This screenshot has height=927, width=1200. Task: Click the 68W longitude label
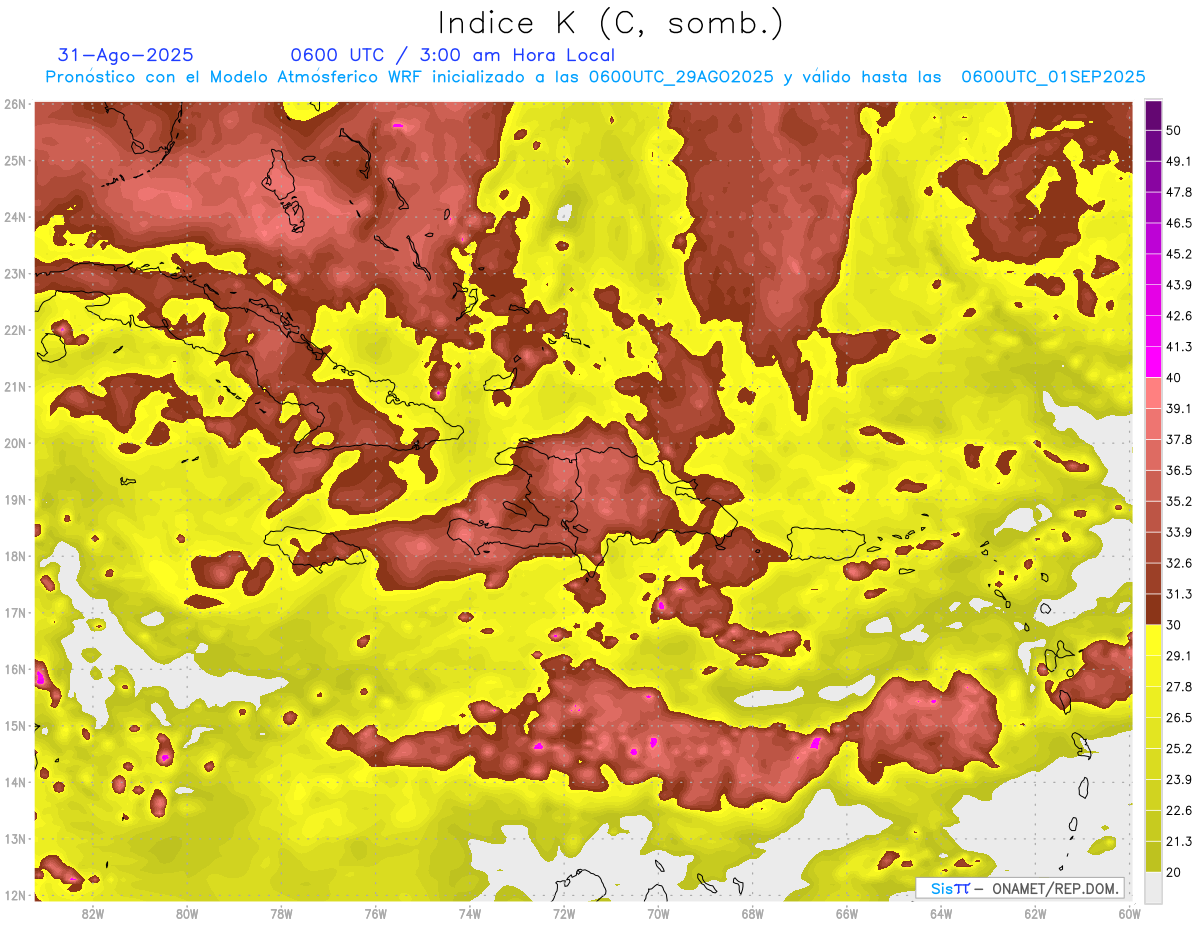[x=752, y=913]
